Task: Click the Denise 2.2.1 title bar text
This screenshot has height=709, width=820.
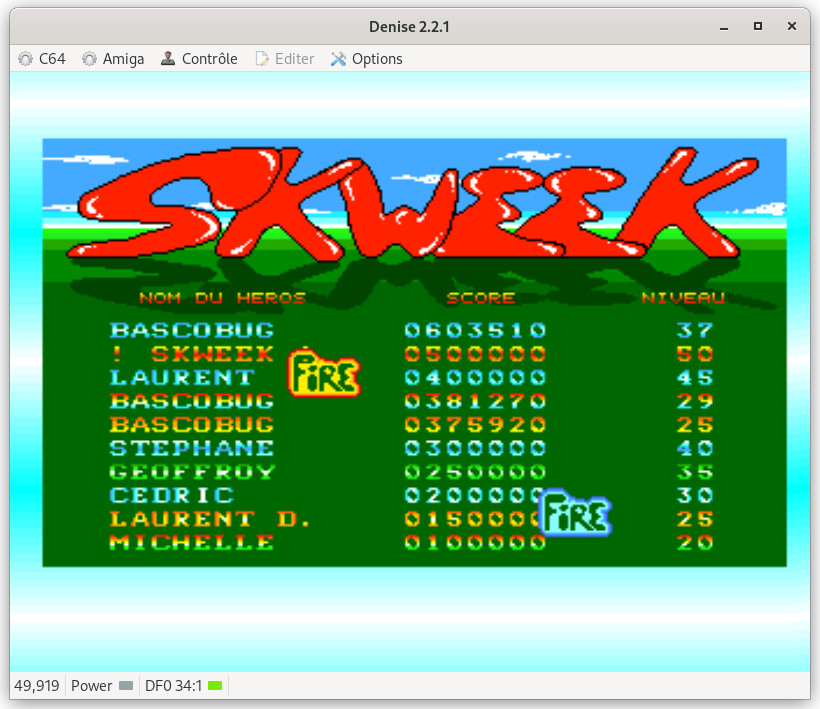Action: (409, 27)
